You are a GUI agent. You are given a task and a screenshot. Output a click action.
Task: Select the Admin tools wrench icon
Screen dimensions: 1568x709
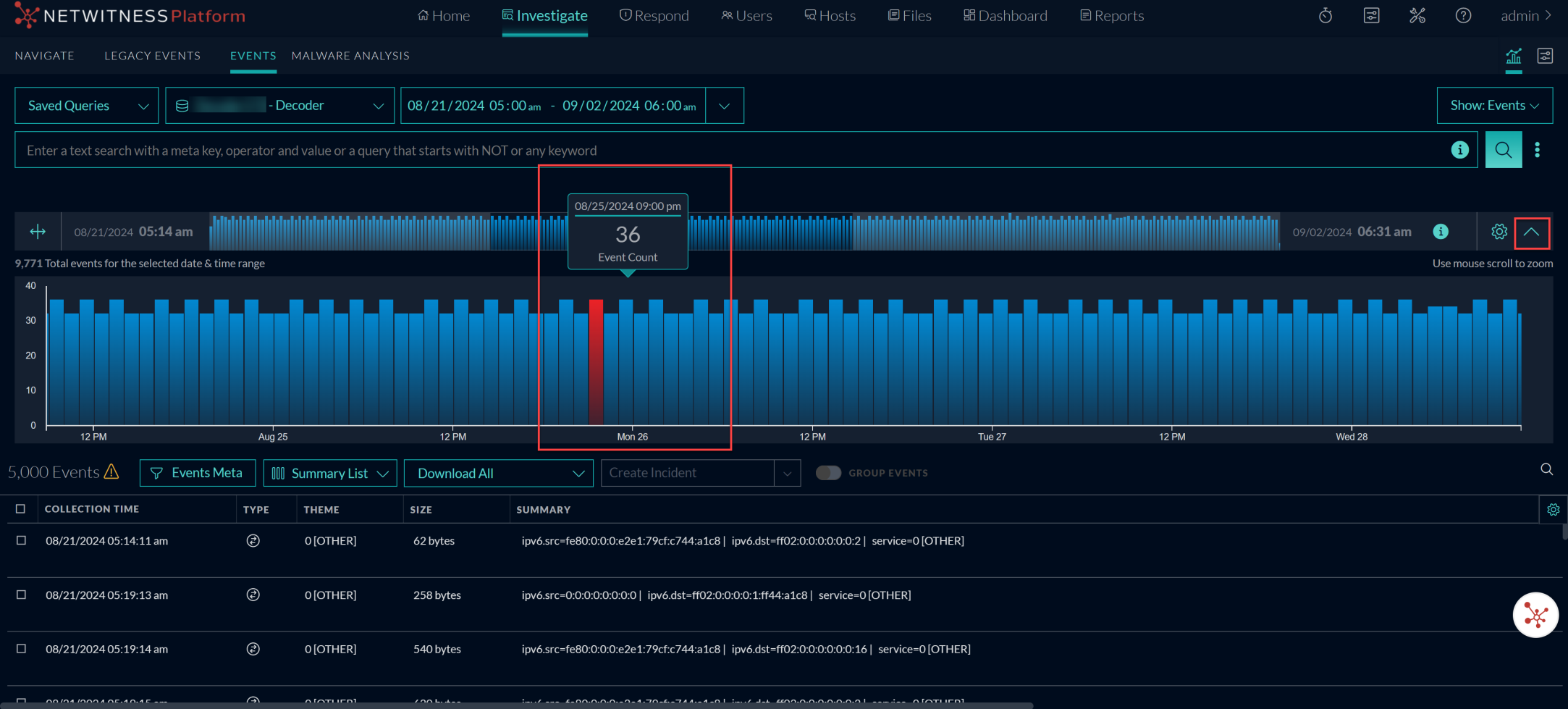[x=1417, y=15]
